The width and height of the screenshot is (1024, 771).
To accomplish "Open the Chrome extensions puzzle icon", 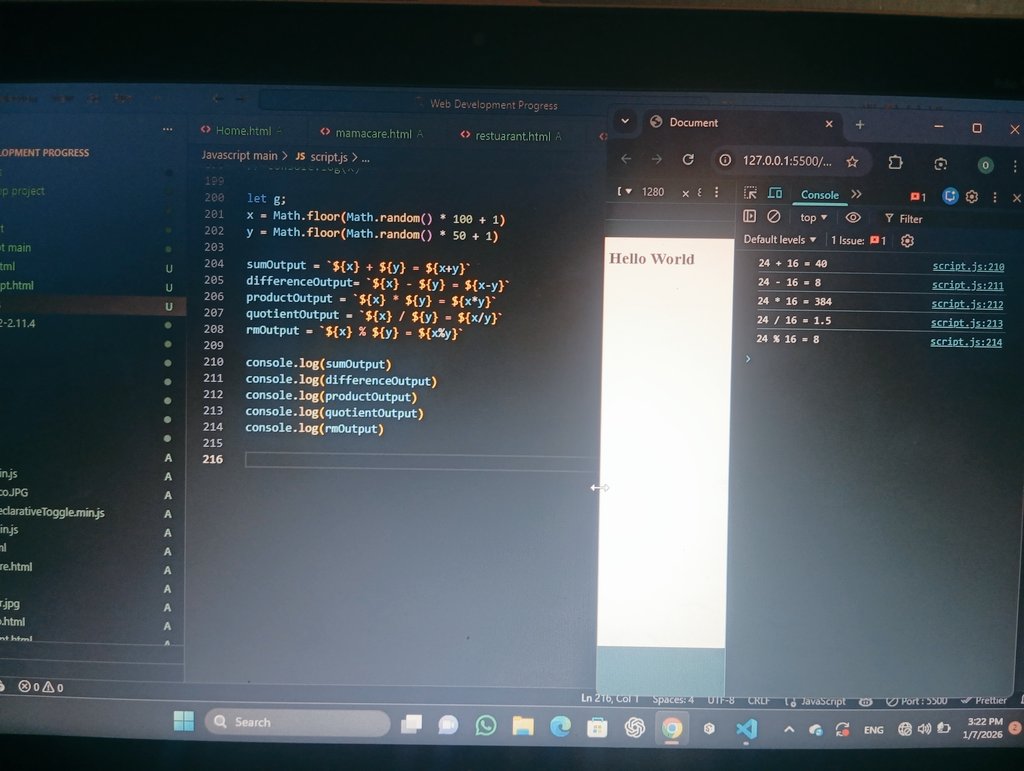I will [x=895, y=162].
